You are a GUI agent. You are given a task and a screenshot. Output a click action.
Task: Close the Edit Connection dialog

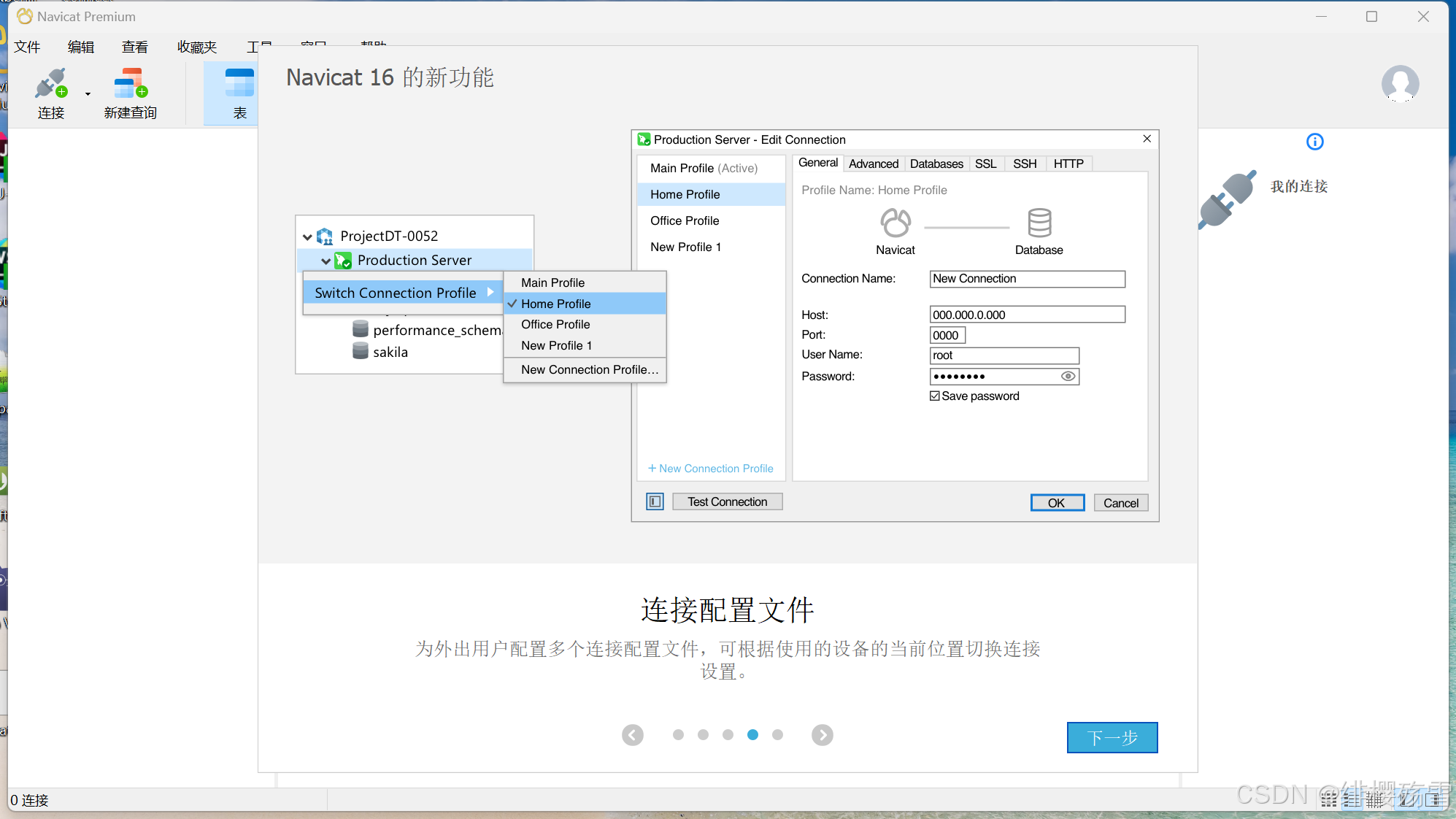[x=1147, y=139]
